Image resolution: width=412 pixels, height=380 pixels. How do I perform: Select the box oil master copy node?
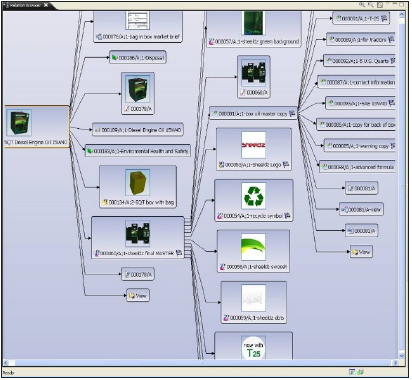pos(253,114)
